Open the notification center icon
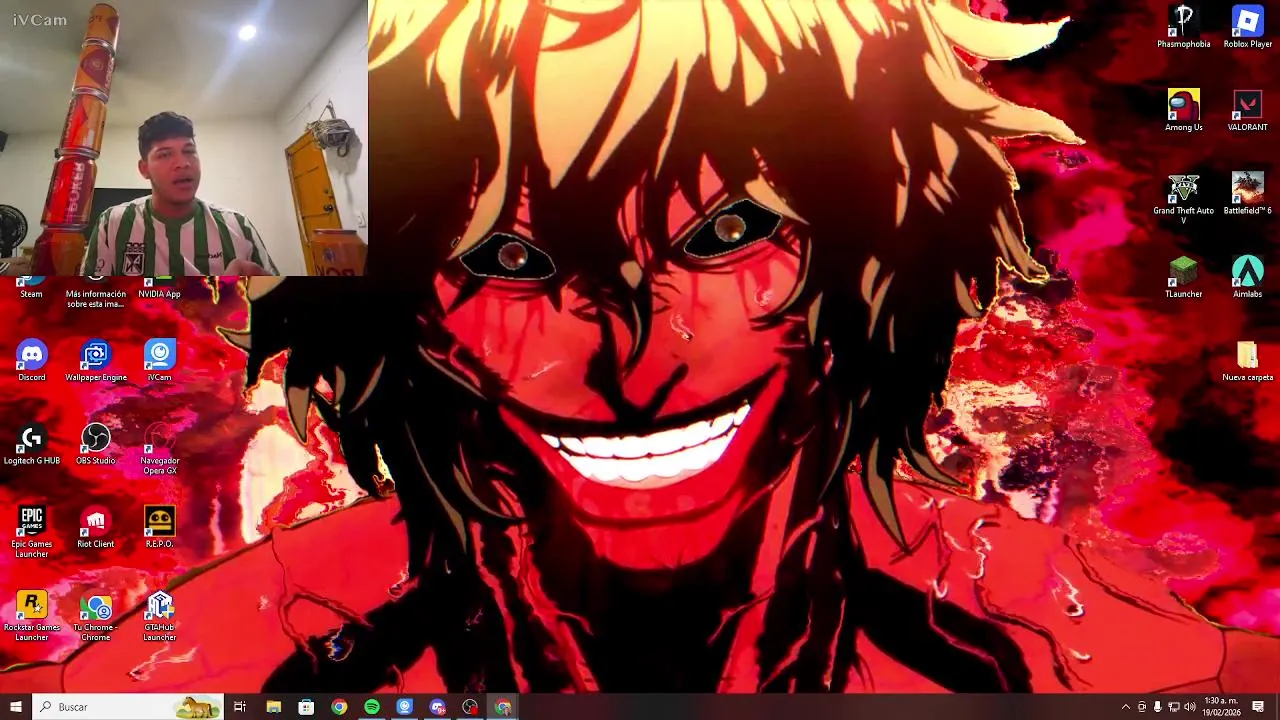The width and height of the screenshot is (1280, 720). 1258,707
